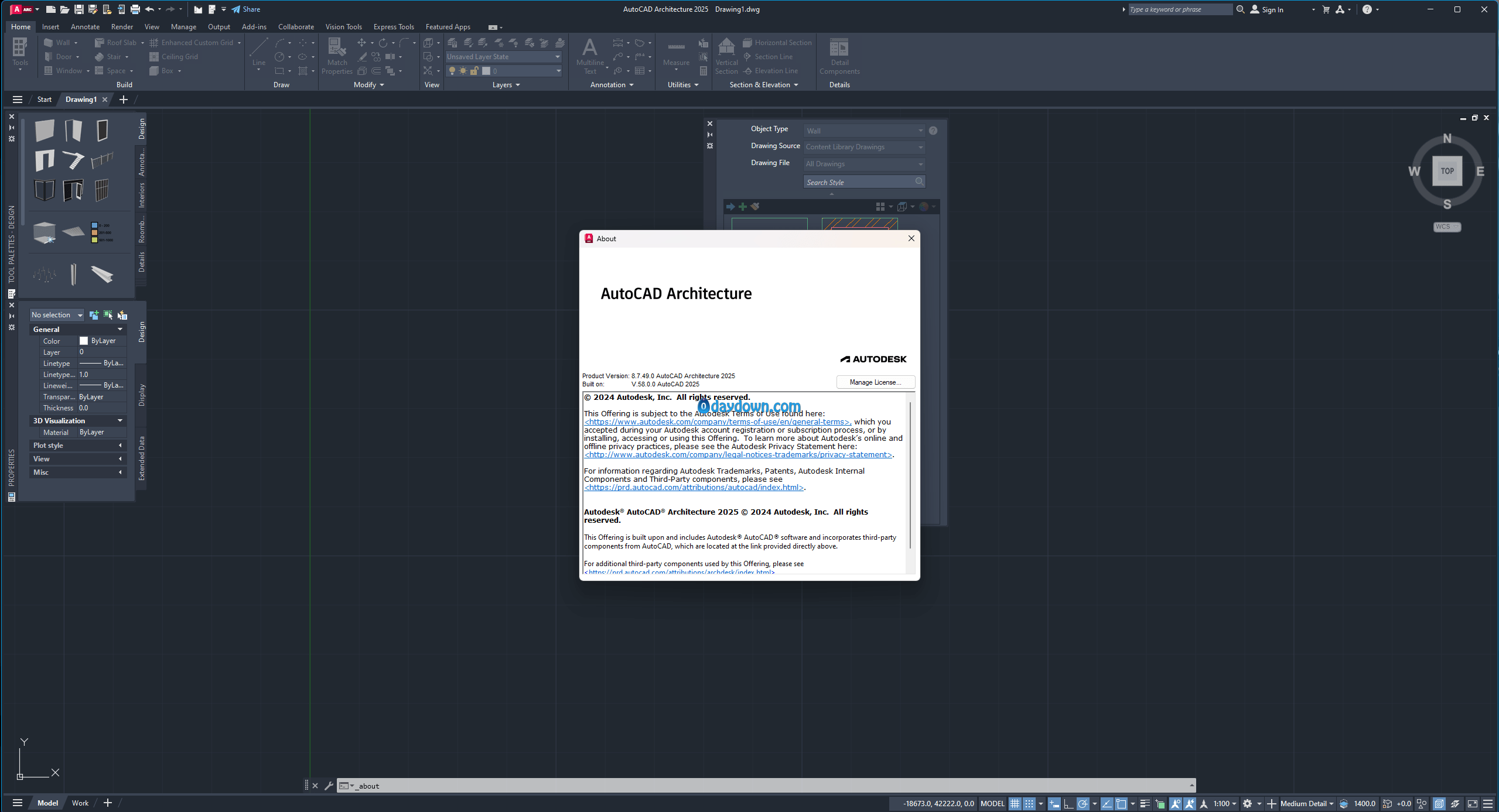Toggle the drawing grid display in status bar
The height and width of the screenshot is (812, 1499).
[x=1015, y=803]
